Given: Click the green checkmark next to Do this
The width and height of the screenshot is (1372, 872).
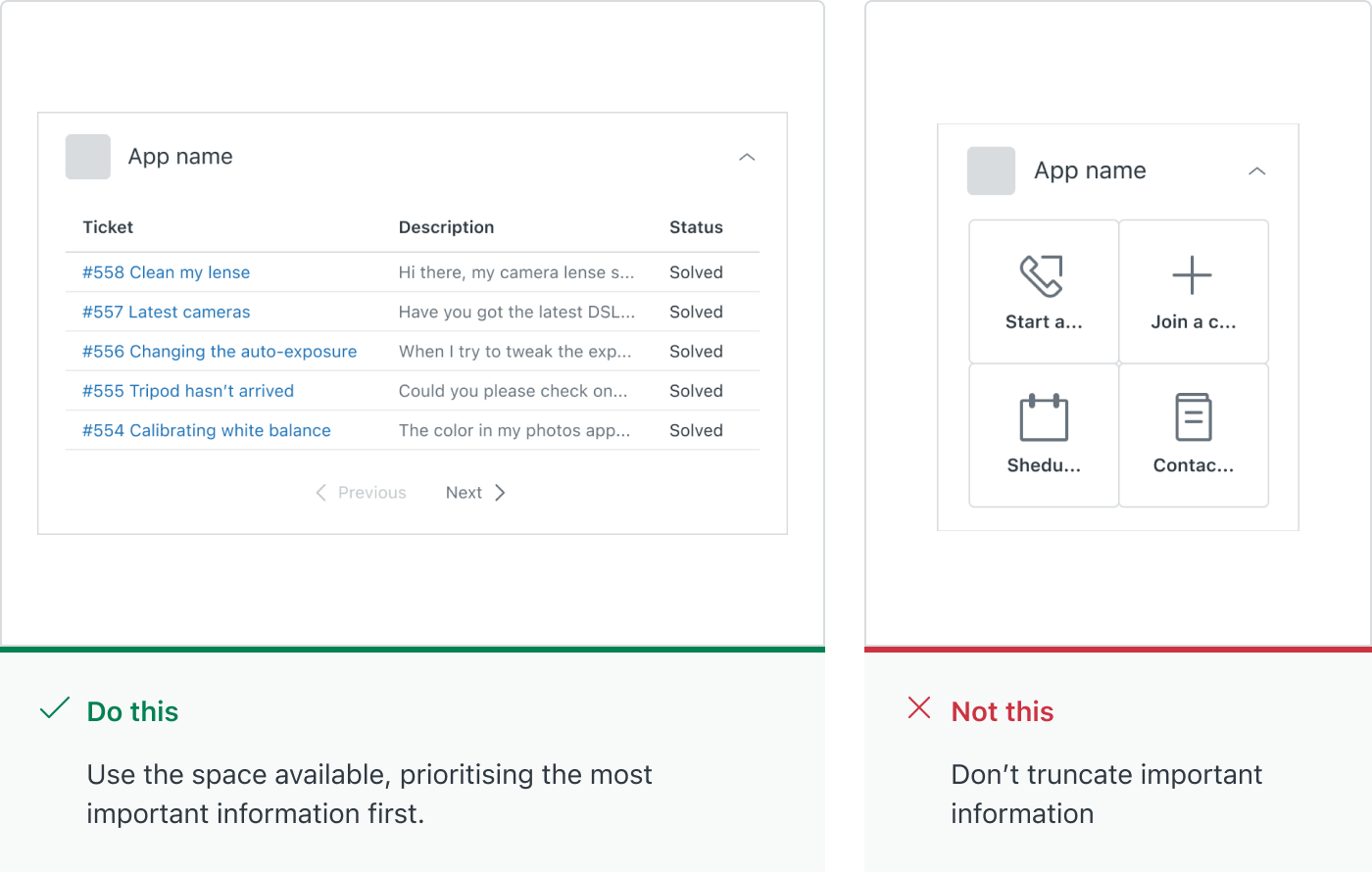Looking at the screenshot, I should 55,707.
